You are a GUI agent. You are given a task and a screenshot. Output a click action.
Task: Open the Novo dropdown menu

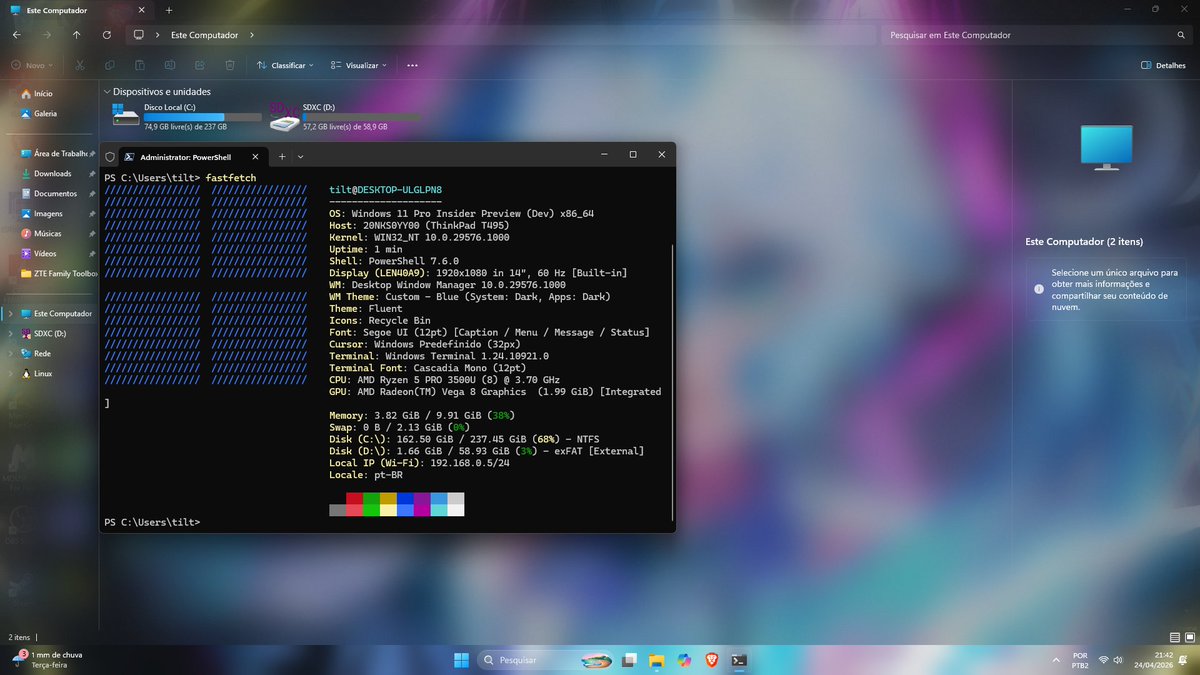coord(31,64)
